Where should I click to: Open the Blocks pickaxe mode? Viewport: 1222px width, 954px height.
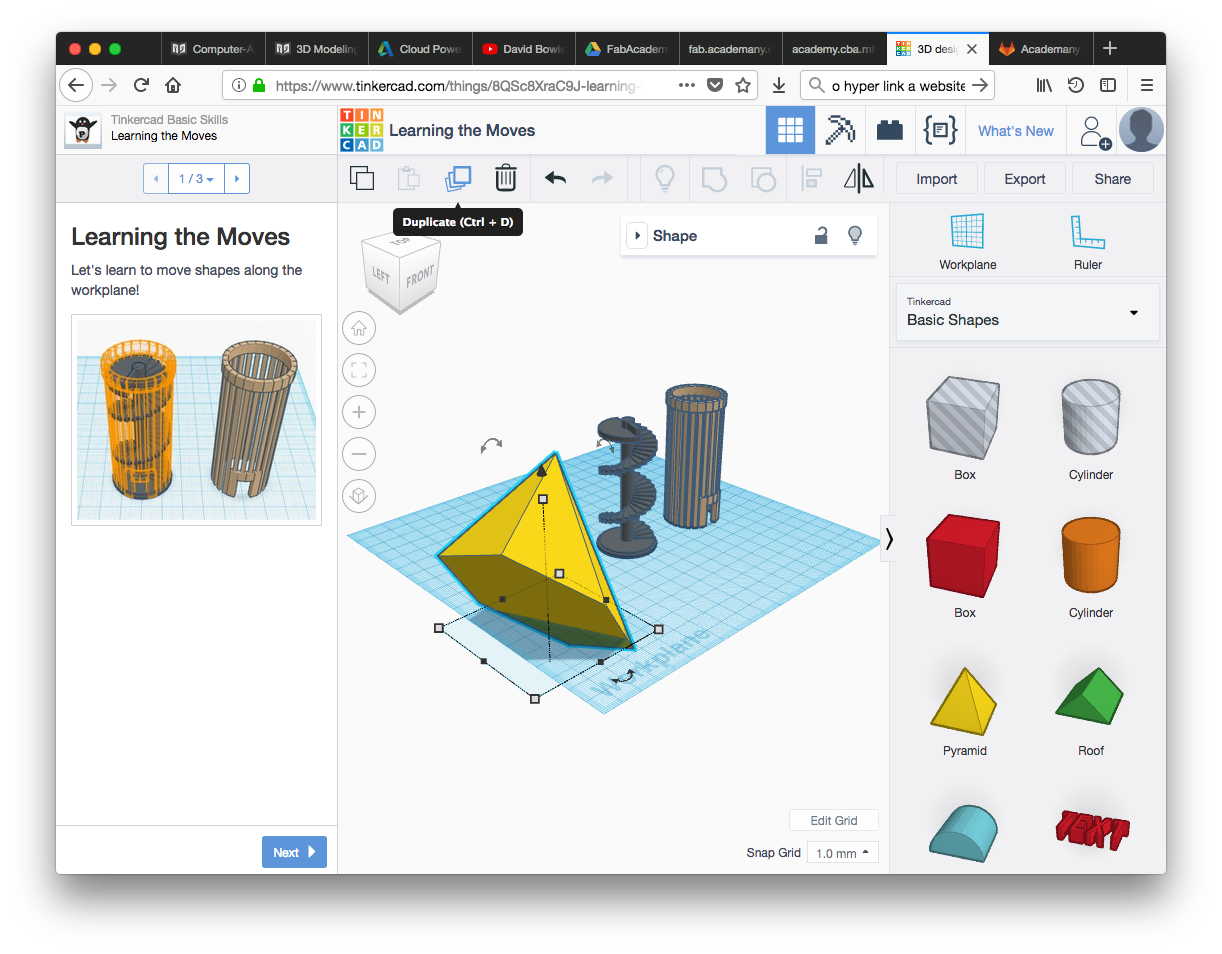pyautogui.click(x=840, y=131)
